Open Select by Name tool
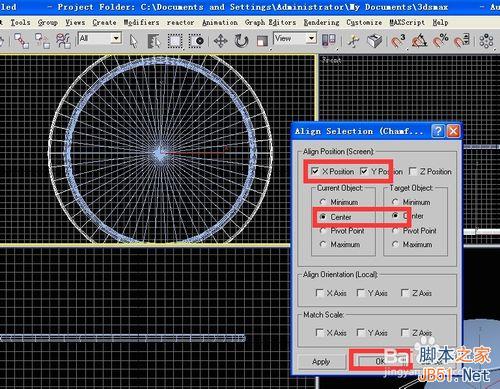This screenshot has width=500, height=389. tap(154, 41)
